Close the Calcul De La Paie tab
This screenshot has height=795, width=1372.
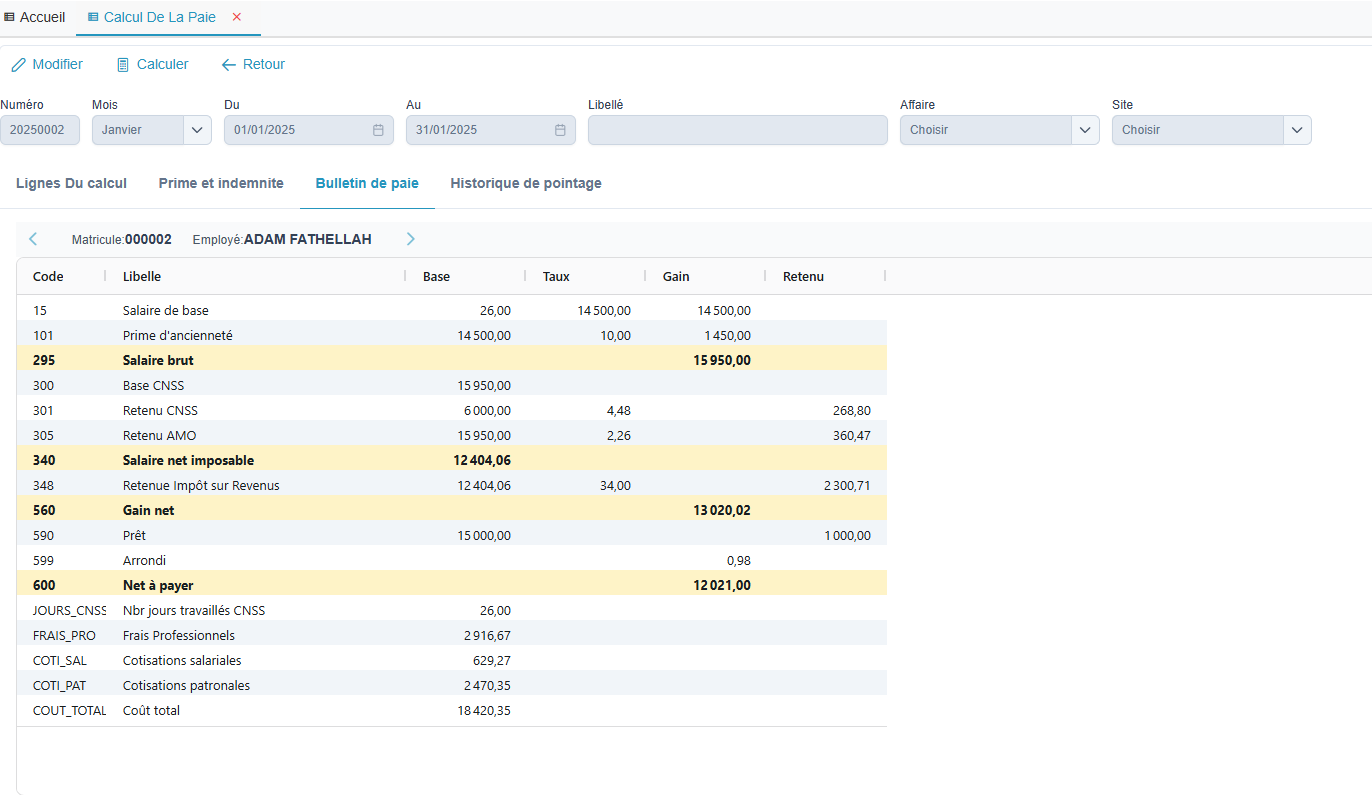pos(237,17)
